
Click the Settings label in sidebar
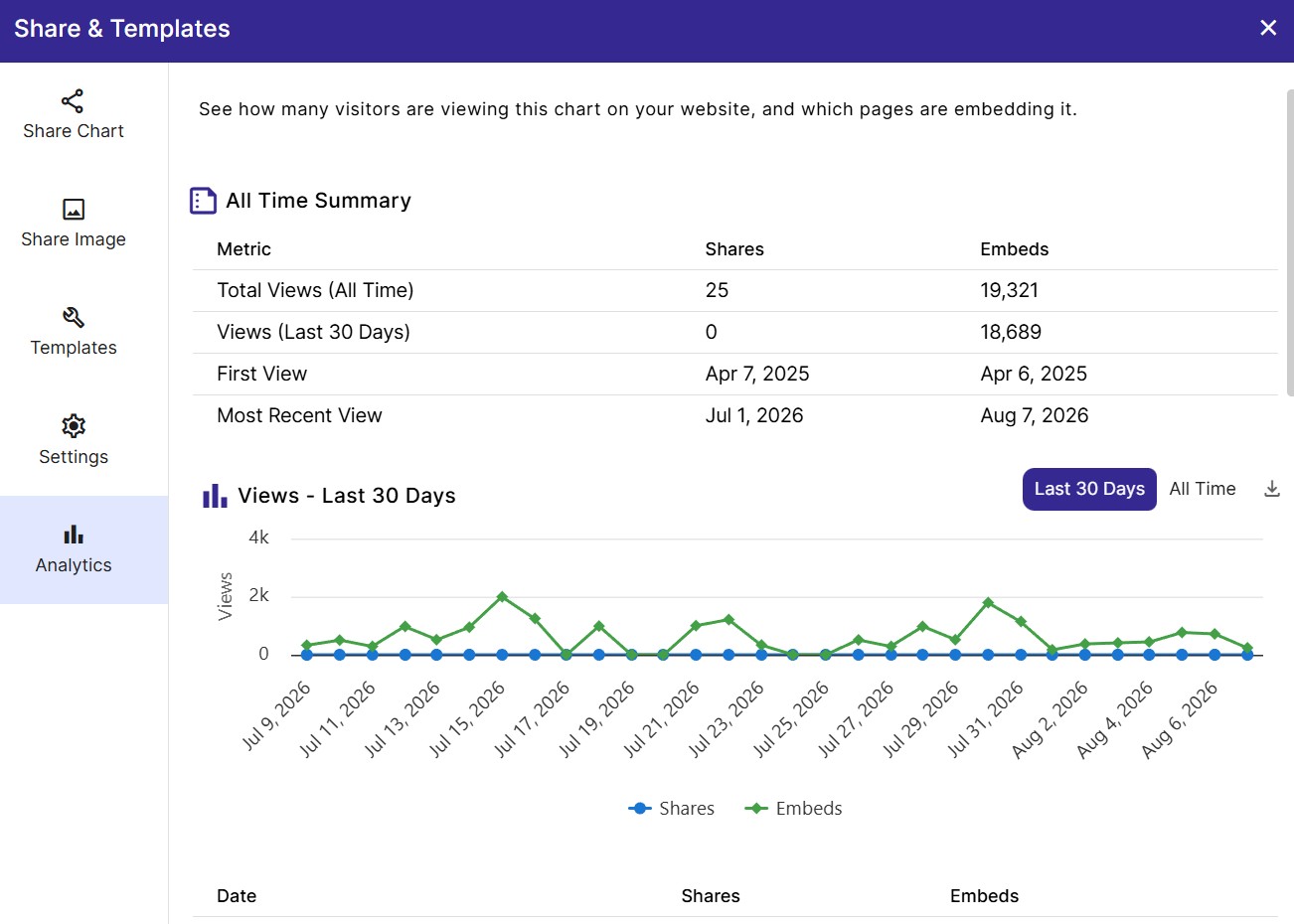(74, 457)
